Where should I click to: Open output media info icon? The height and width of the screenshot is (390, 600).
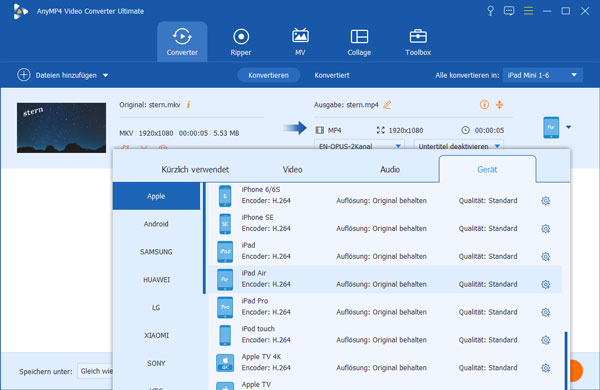point(484,104)
